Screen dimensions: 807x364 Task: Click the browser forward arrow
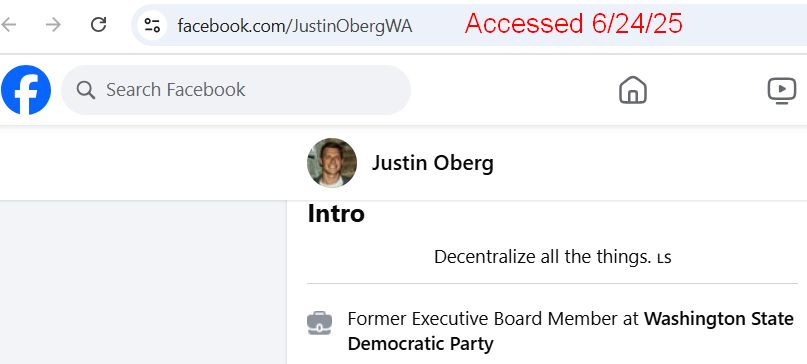53,25
